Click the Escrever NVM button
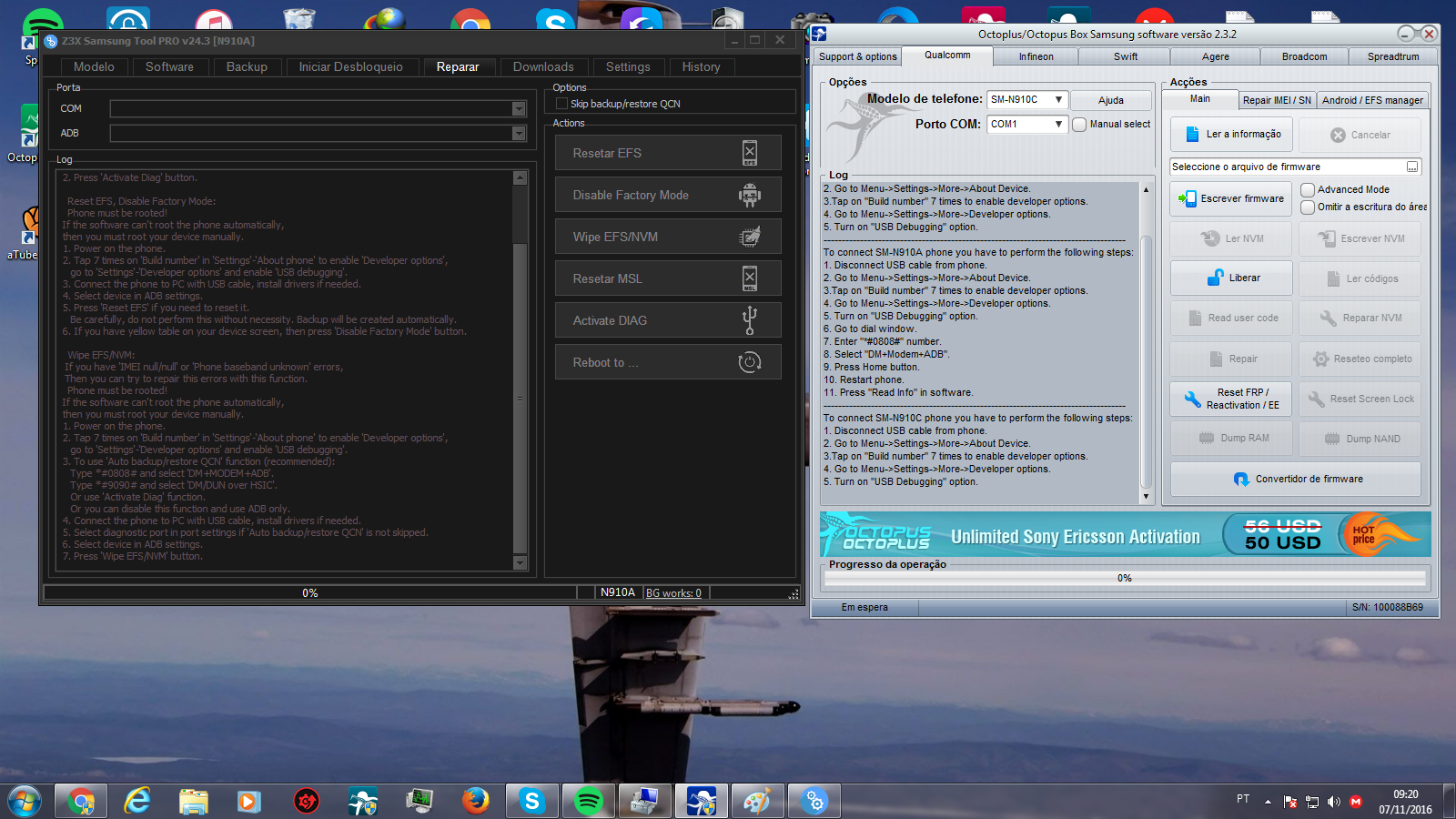The image size is (1456, 819). [1360, 238]
